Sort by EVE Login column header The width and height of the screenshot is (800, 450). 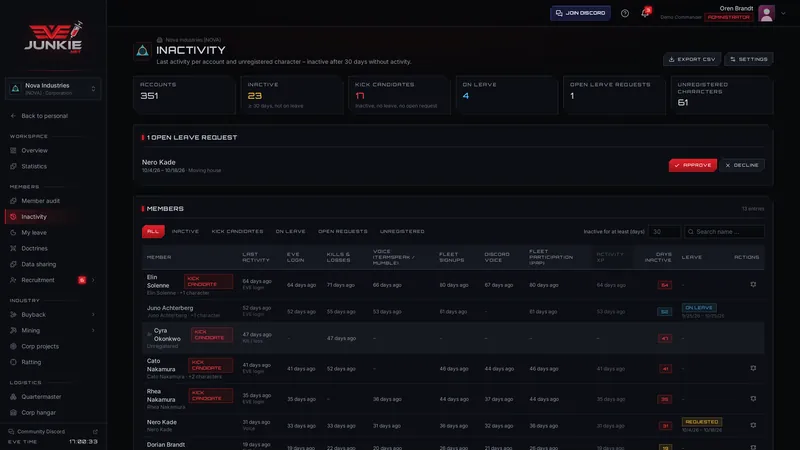tap(295, 257)
